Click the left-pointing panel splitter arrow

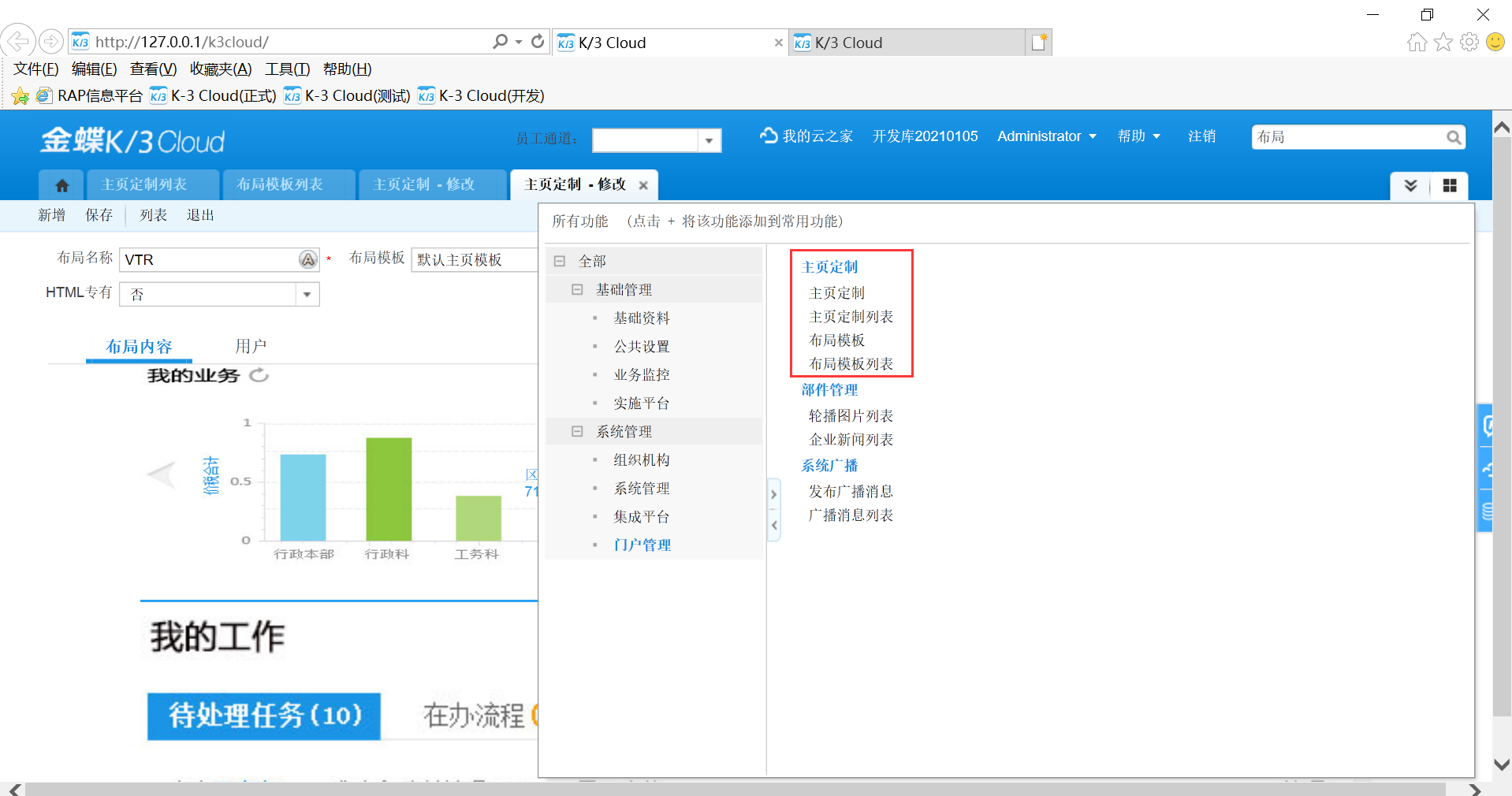774,525
